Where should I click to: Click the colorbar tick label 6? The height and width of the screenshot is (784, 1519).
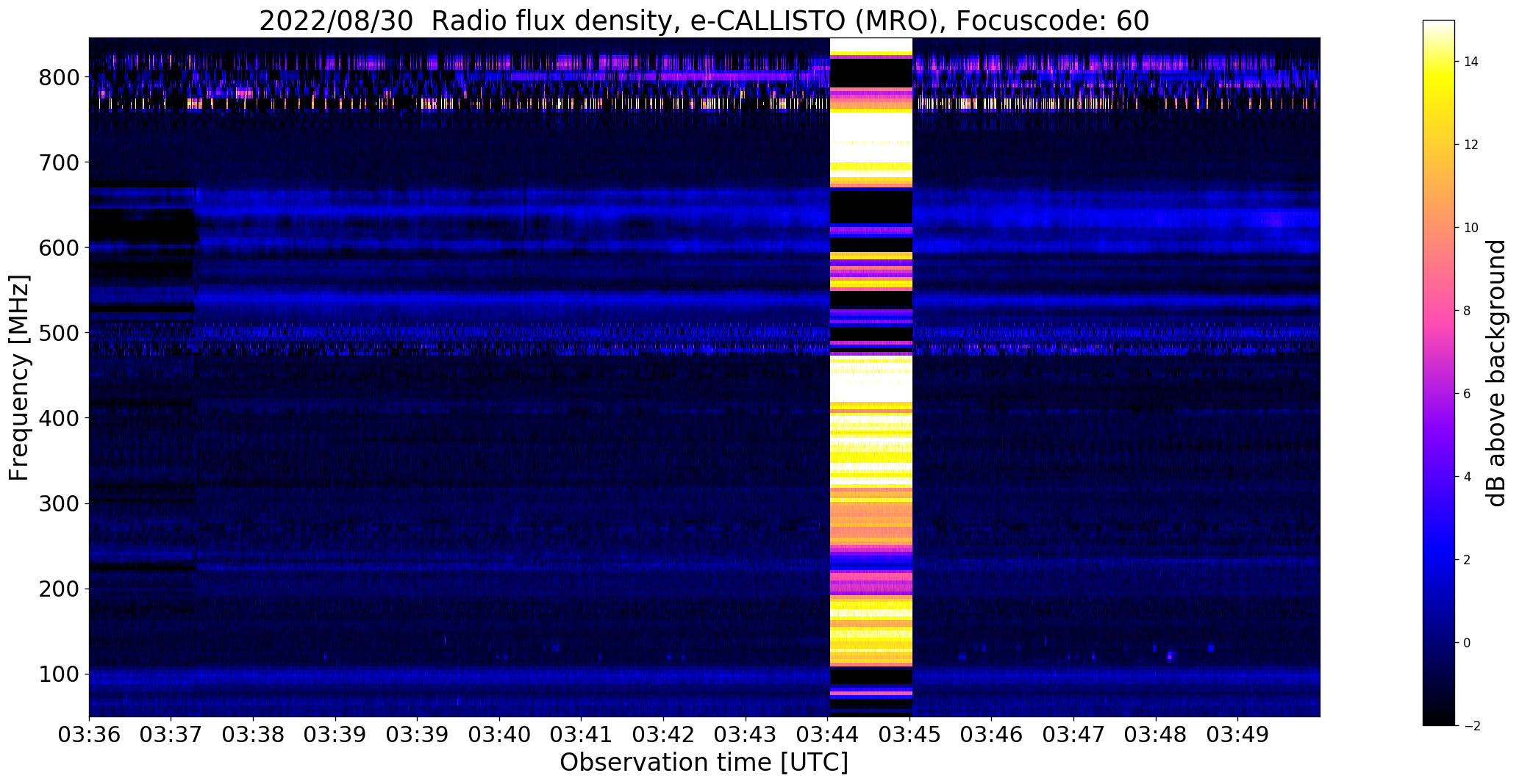point(1468,394)
